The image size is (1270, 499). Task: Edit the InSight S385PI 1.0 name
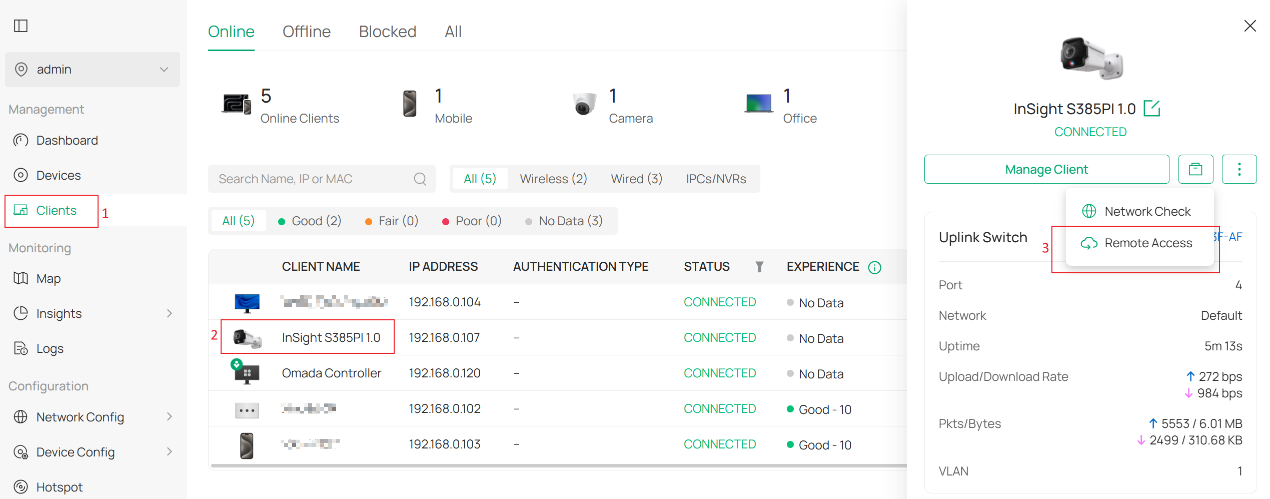click(x=1151, y=109)
